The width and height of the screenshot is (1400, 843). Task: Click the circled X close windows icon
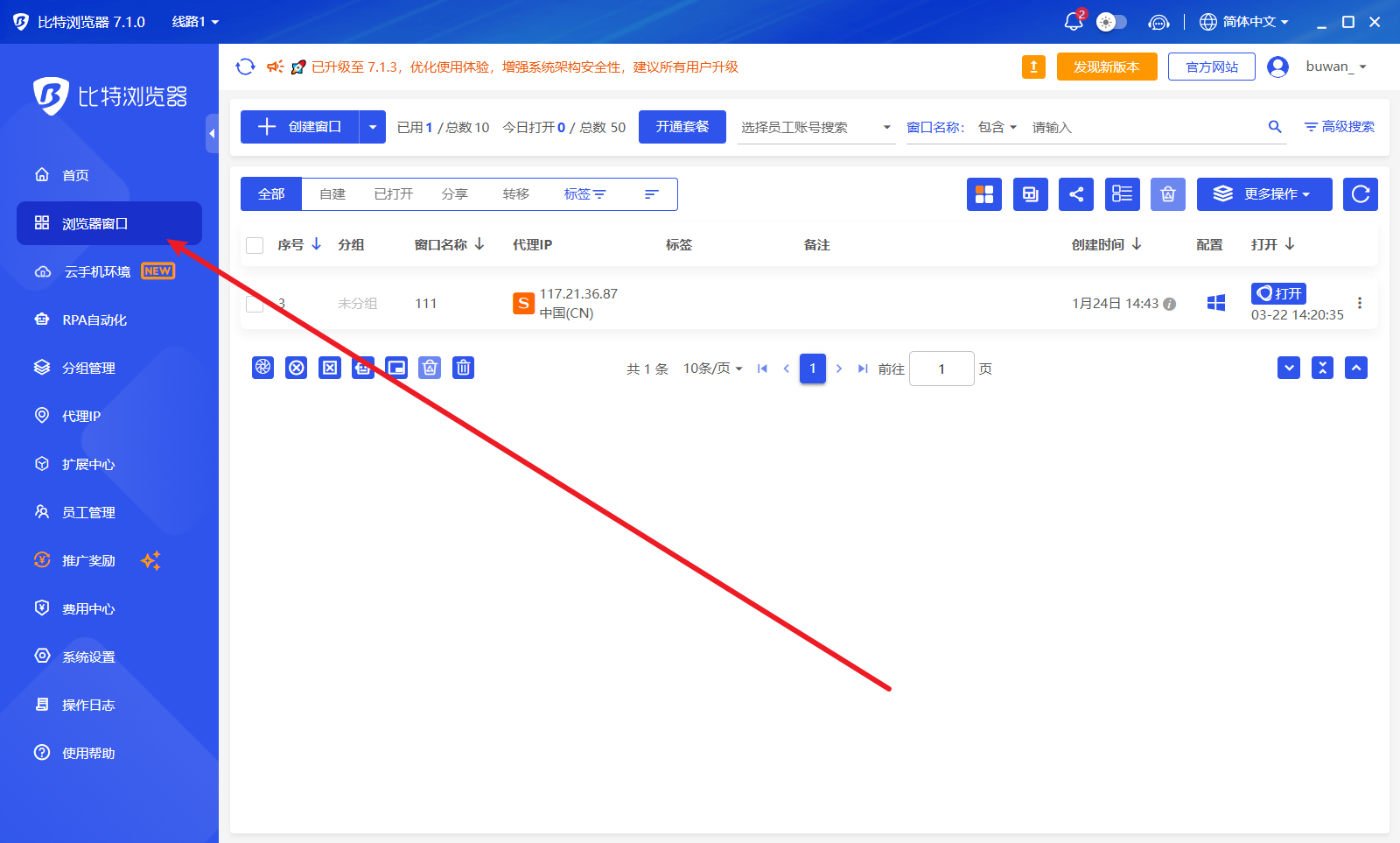click(x=297, y=368)
